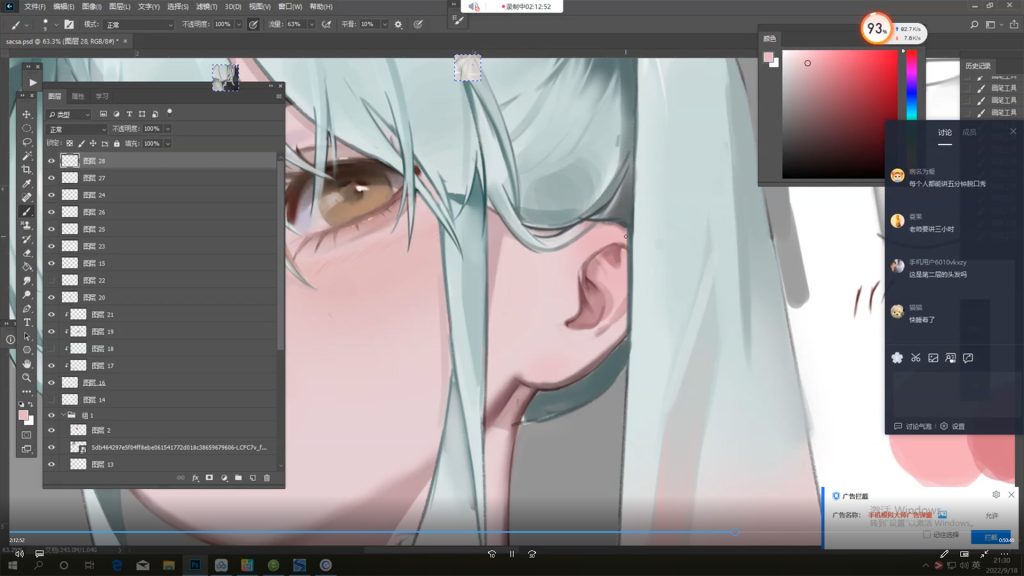
Task: Switch to the 成员 tab in chat
Action: 968,132
